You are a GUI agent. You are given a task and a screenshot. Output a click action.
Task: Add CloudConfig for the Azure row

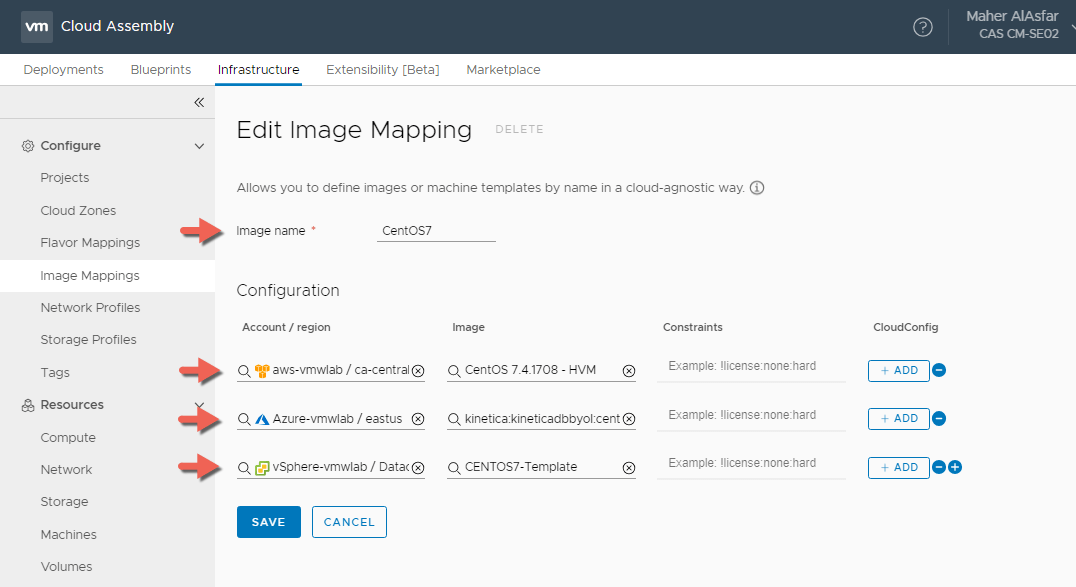point(898,419)
